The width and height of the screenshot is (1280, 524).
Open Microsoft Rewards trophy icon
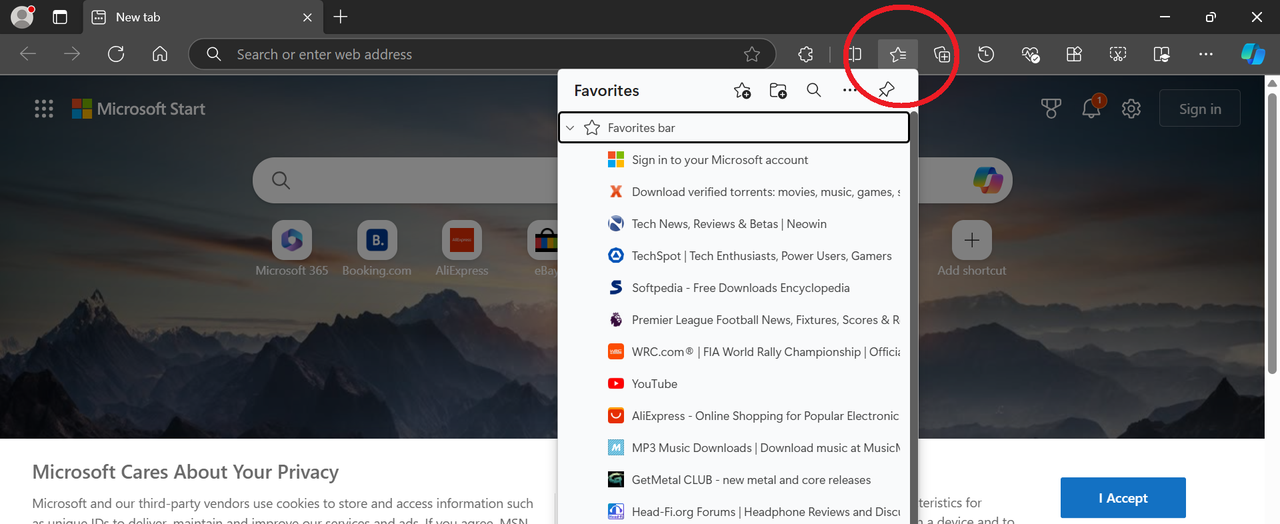click(x=1051, y=109)
